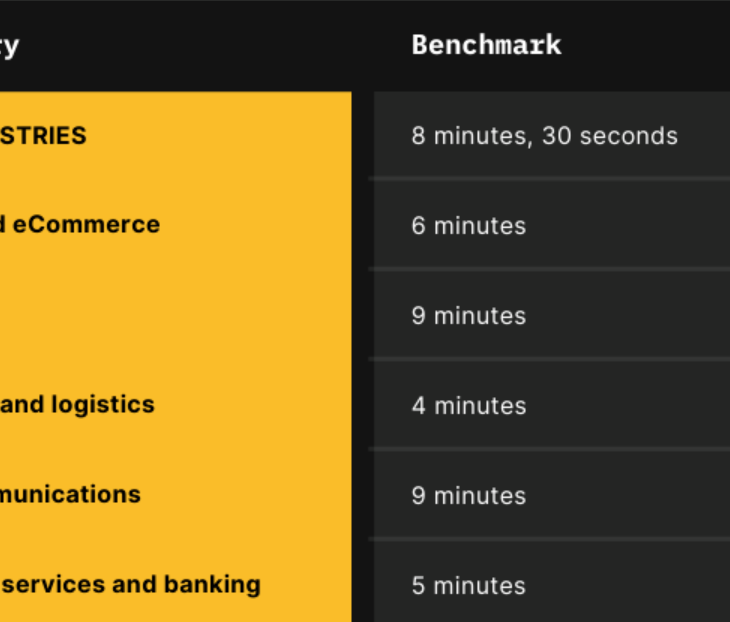Click the divider line above '5 minutes'
This screenshot has height=622, width=730.
[x=549, y=539]
